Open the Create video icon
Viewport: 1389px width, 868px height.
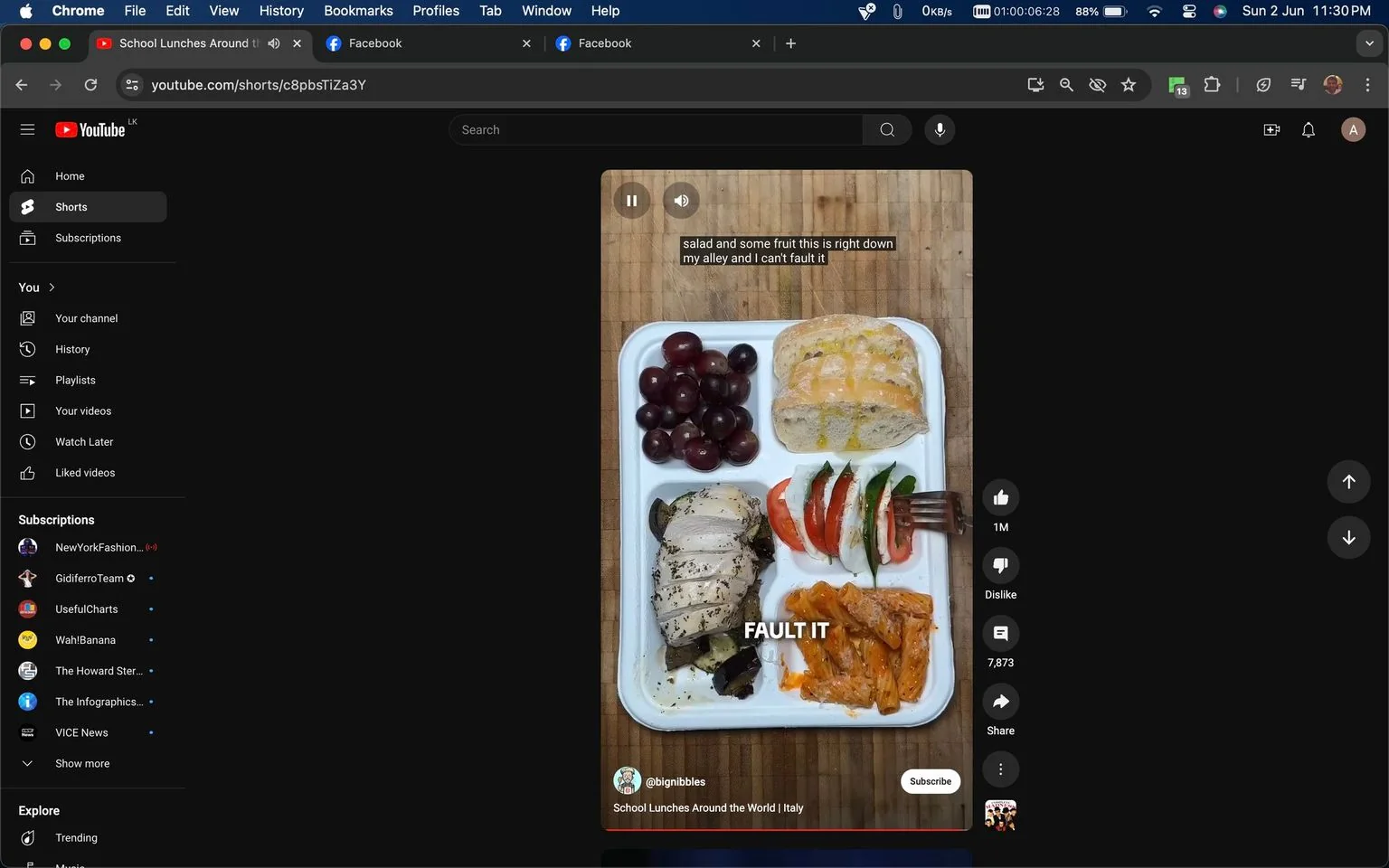click(1271, 129)
